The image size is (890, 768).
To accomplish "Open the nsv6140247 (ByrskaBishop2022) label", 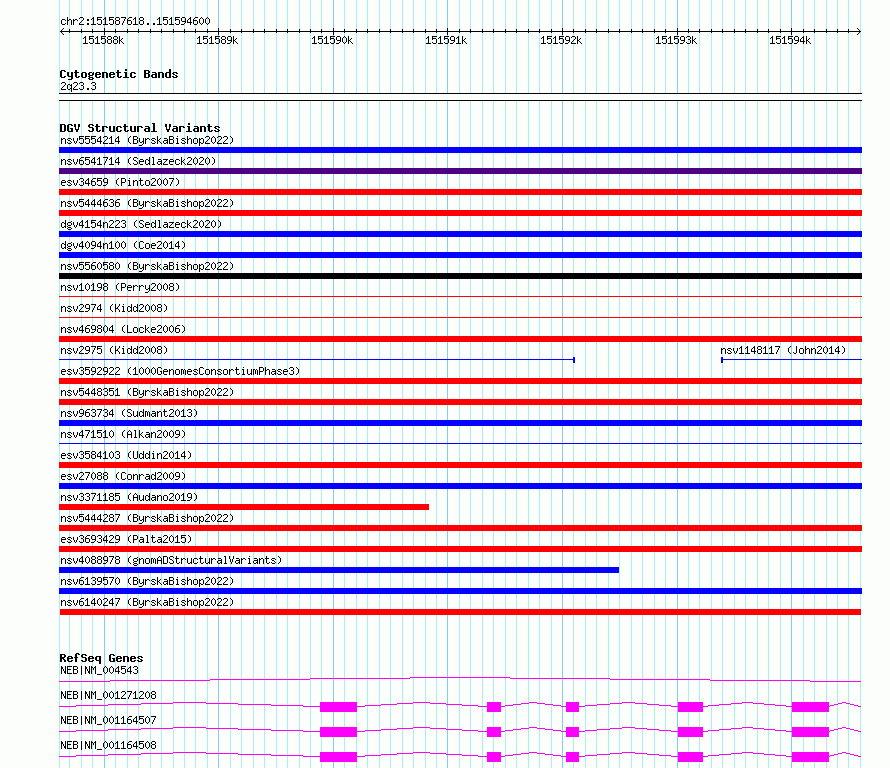I will pyautogui.click(x=147, y=602).
